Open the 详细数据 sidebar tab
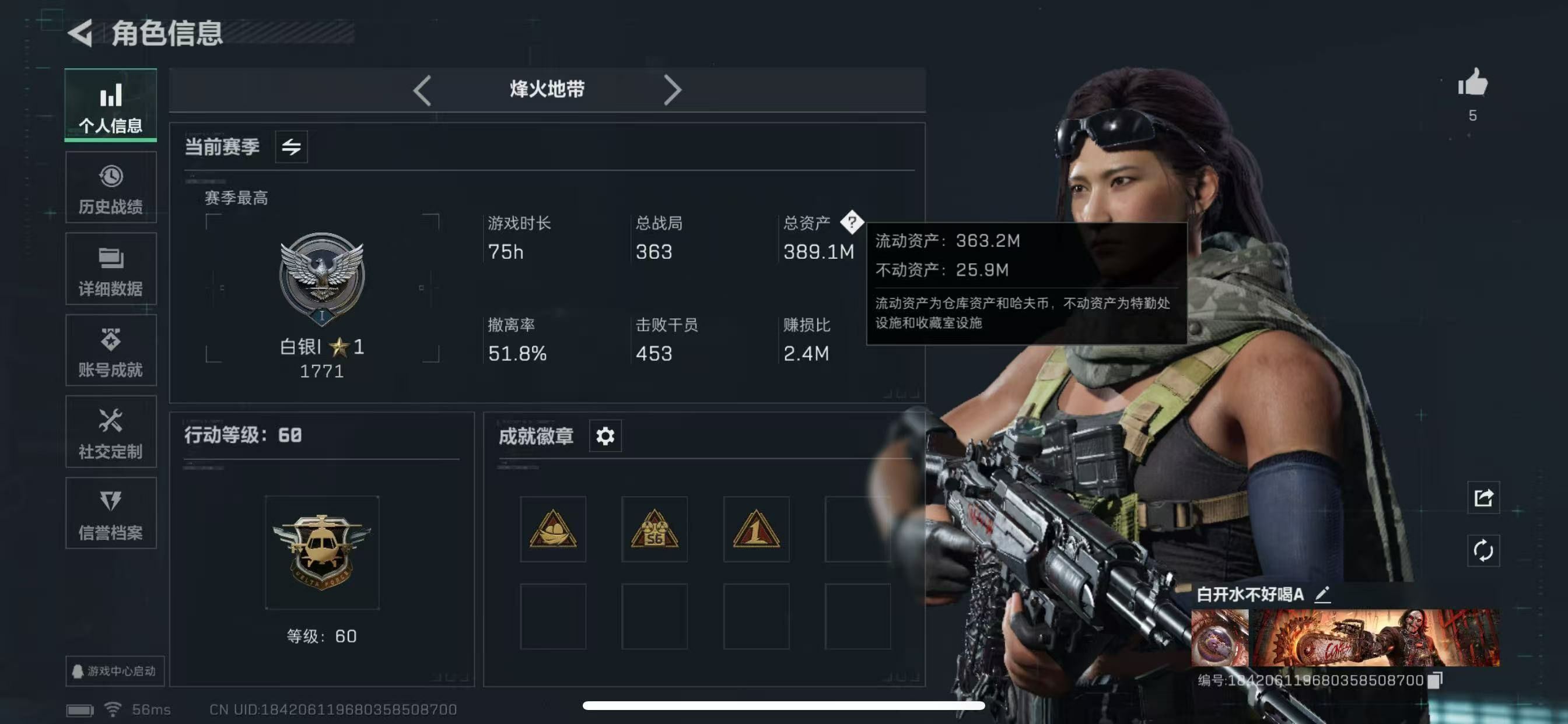1568x724 pixels. click(x=111, y=269)
